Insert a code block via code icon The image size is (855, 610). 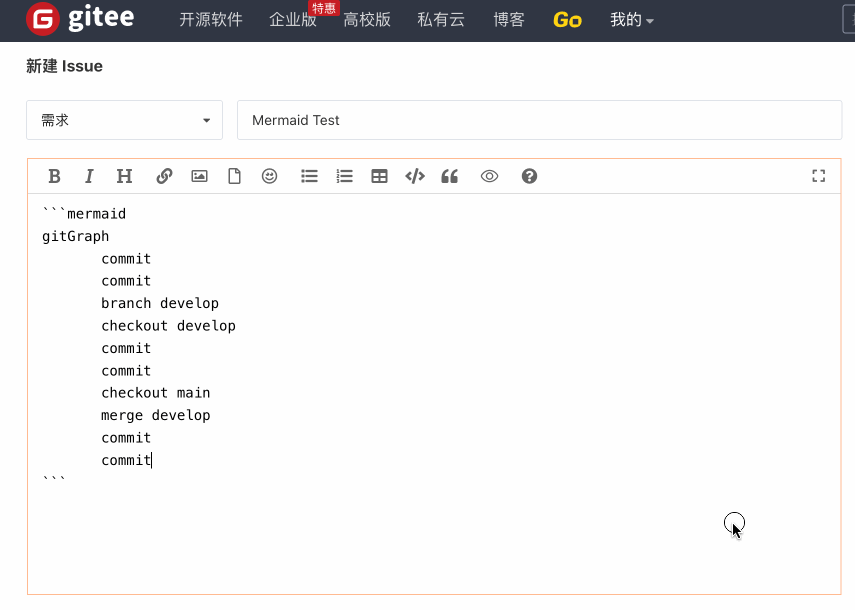pyautogui.click(x=415, y=176)
